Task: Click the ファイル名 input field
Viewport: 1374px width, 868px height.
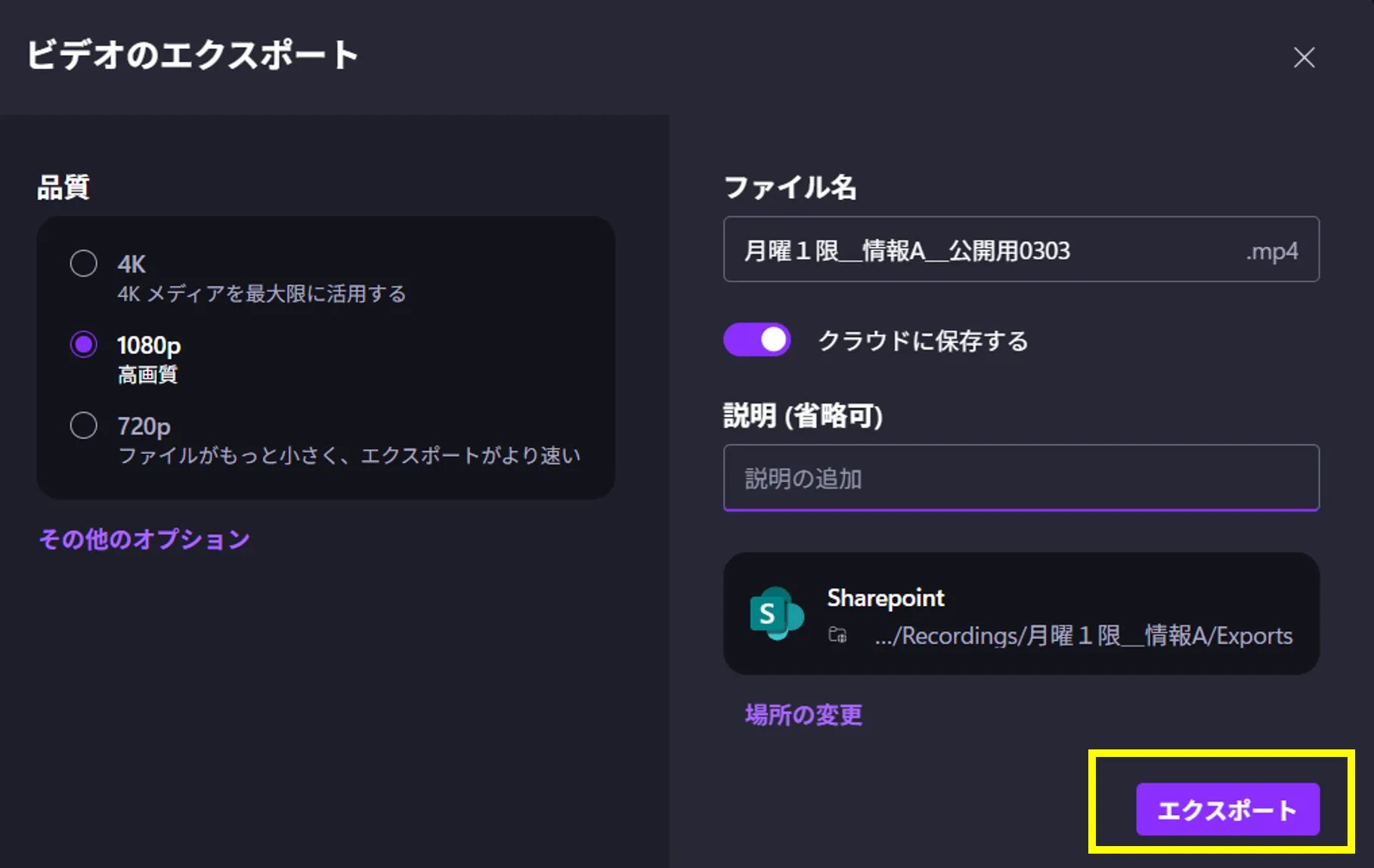Action: click(x=983, y=250)
